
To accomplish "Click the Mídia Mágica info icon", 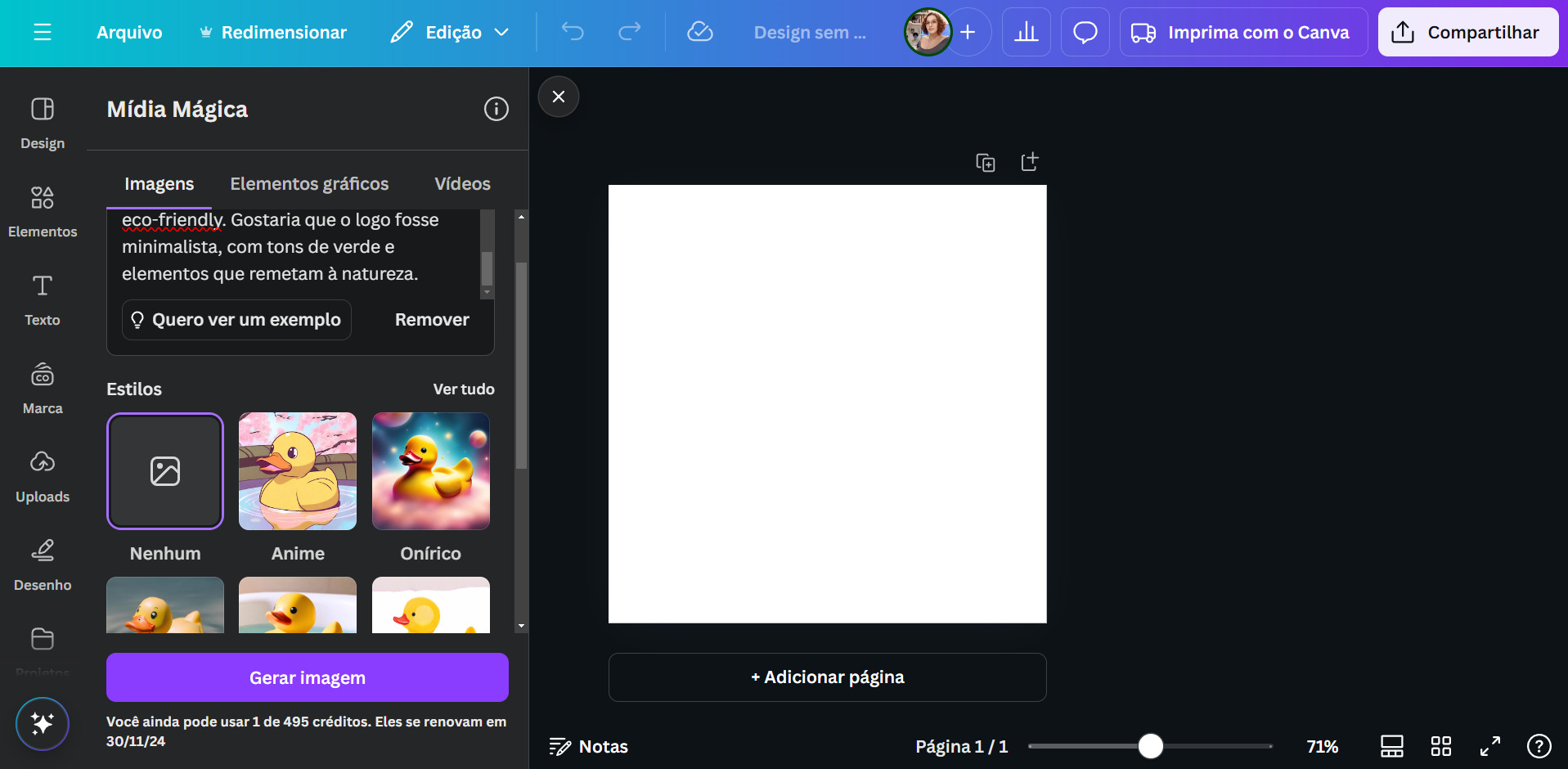I will [x=496, y=109].
